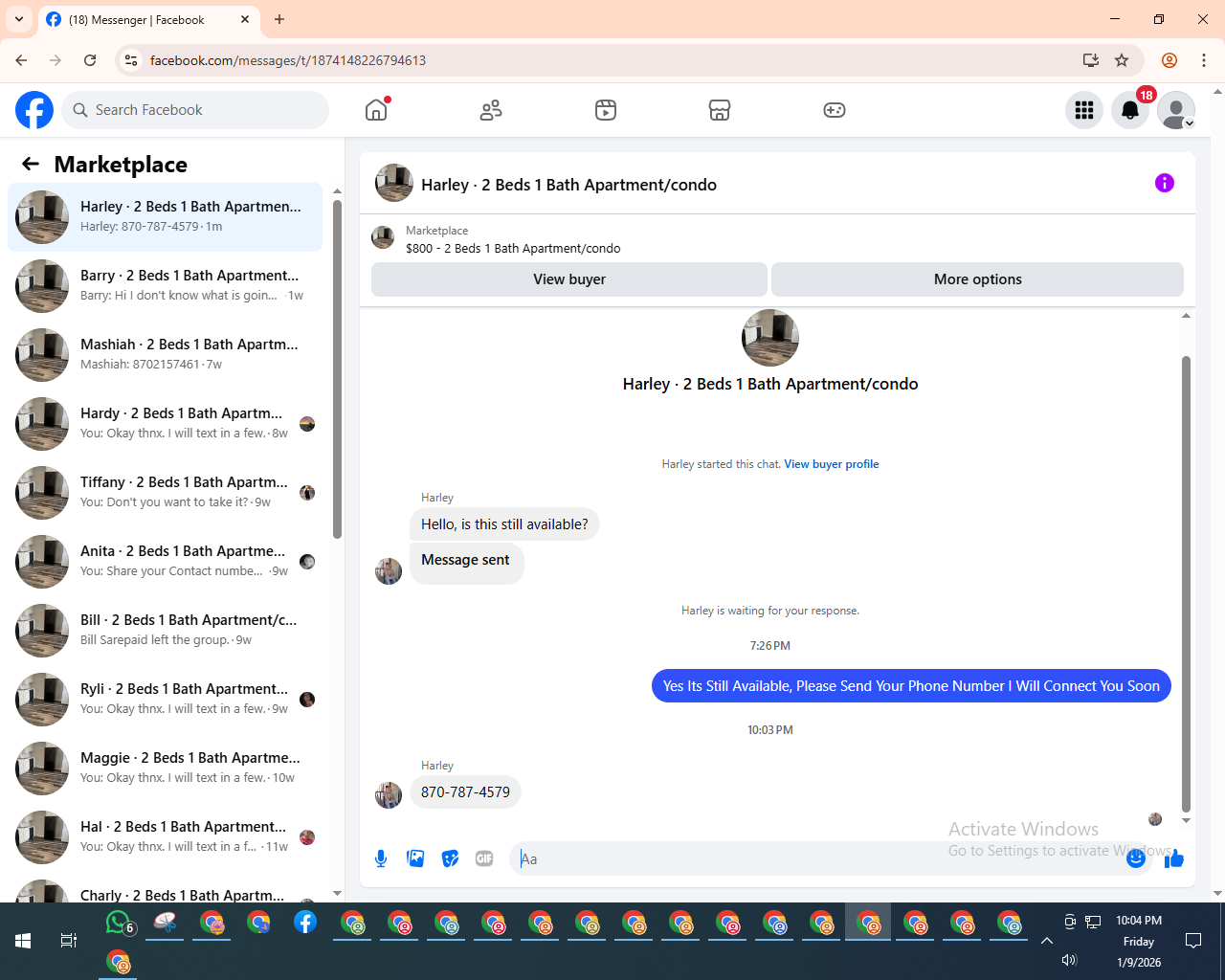Open Bill conversation in the list
This screenshot has width=1225, height=980.
point(166,631)
